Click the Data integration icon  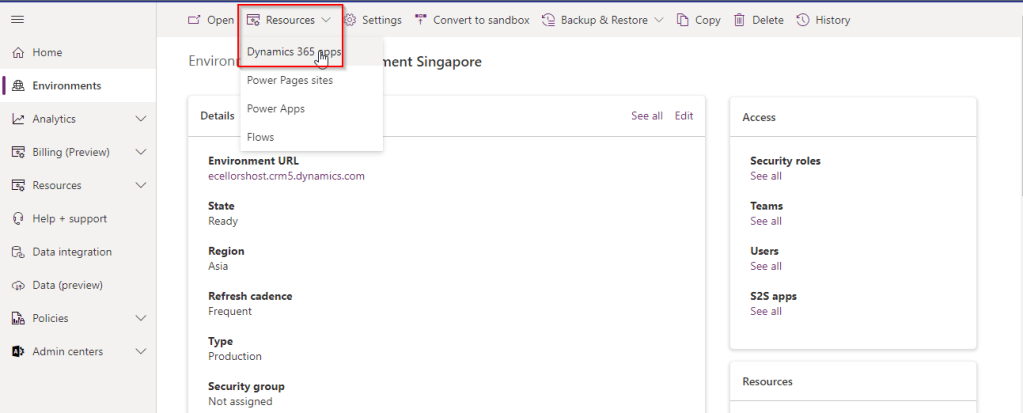click(18, 252)
